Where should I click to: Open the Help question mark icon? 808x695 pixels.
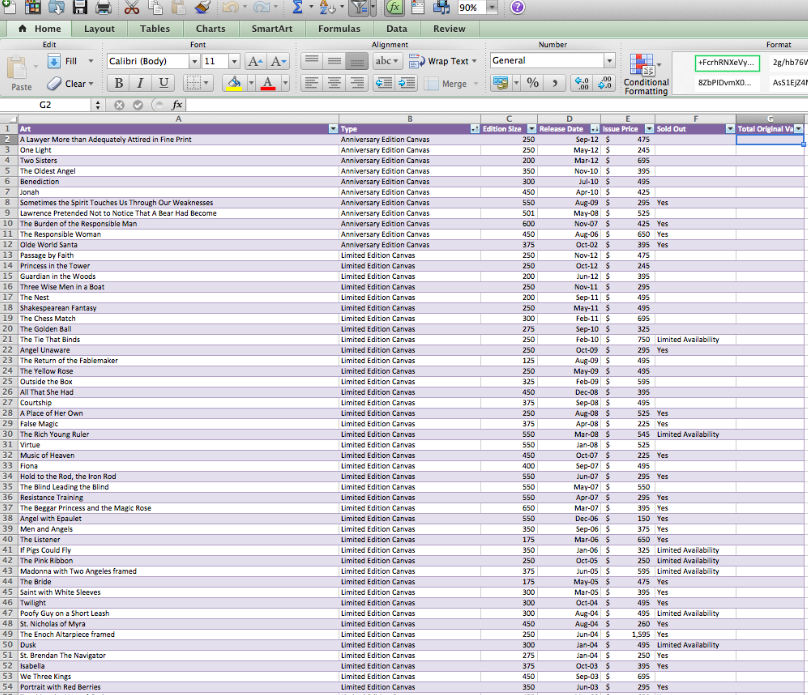click(517, 7)
